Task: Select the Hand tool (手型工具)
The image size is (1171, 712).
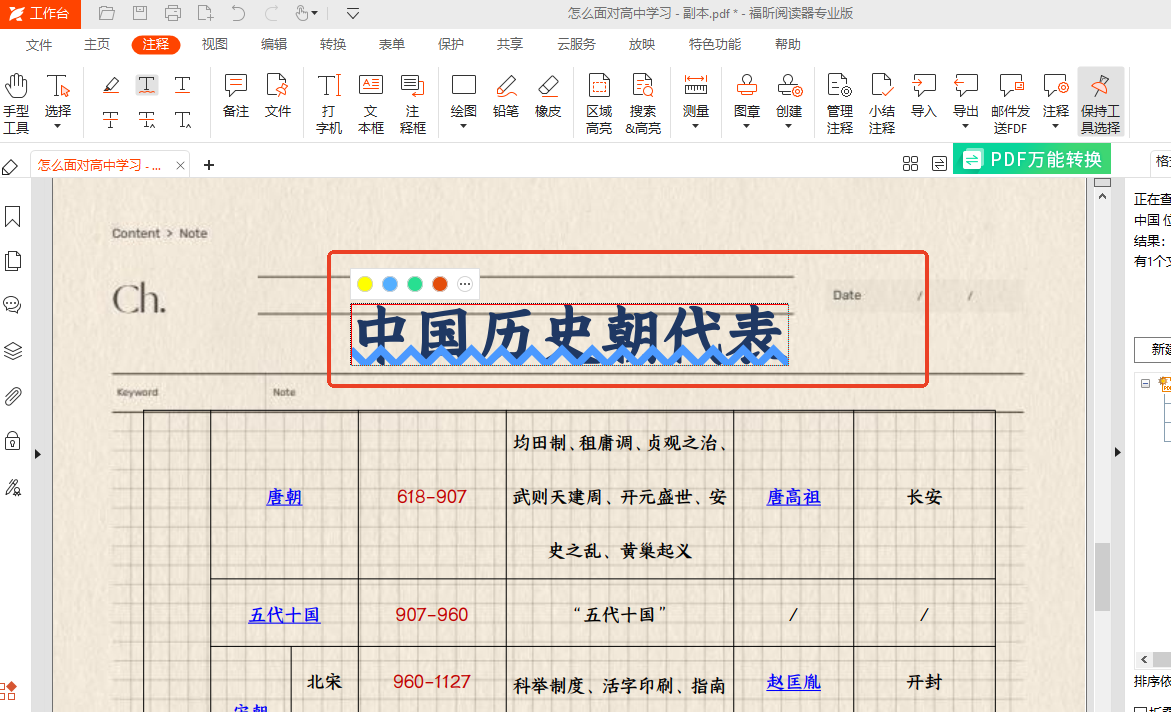Action: 16,102
